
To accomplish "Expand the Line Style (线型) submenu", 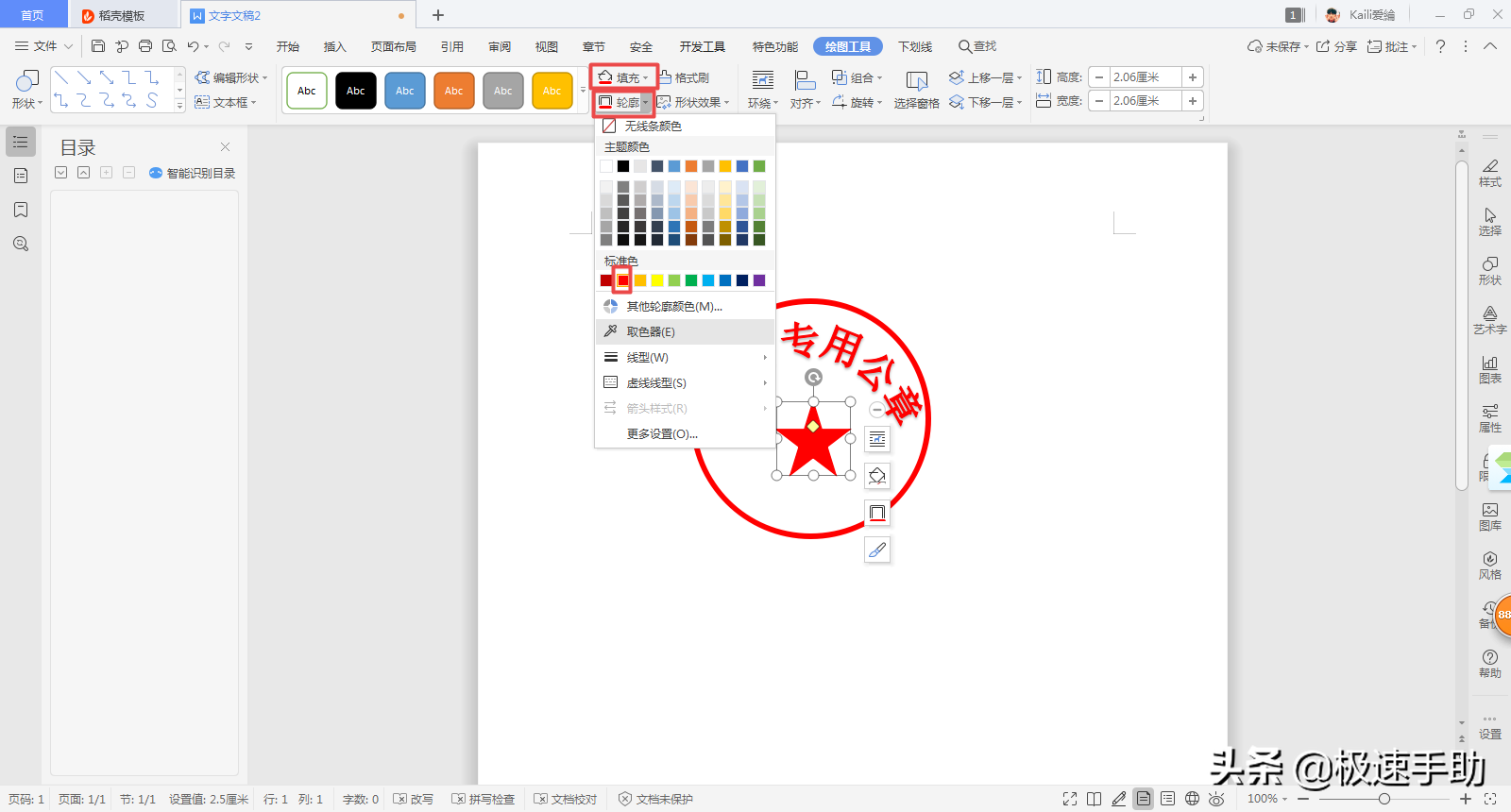I will pyautogui.click(x=685, y=357).
